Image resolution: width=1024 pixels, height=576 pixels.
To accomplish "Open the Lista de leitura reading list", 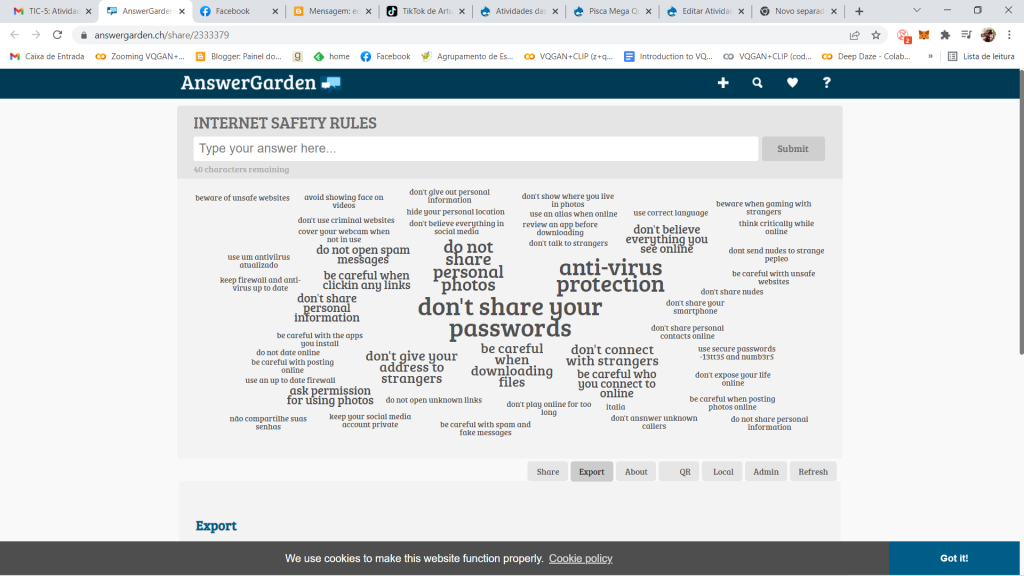I will click(x=981, y=57).
